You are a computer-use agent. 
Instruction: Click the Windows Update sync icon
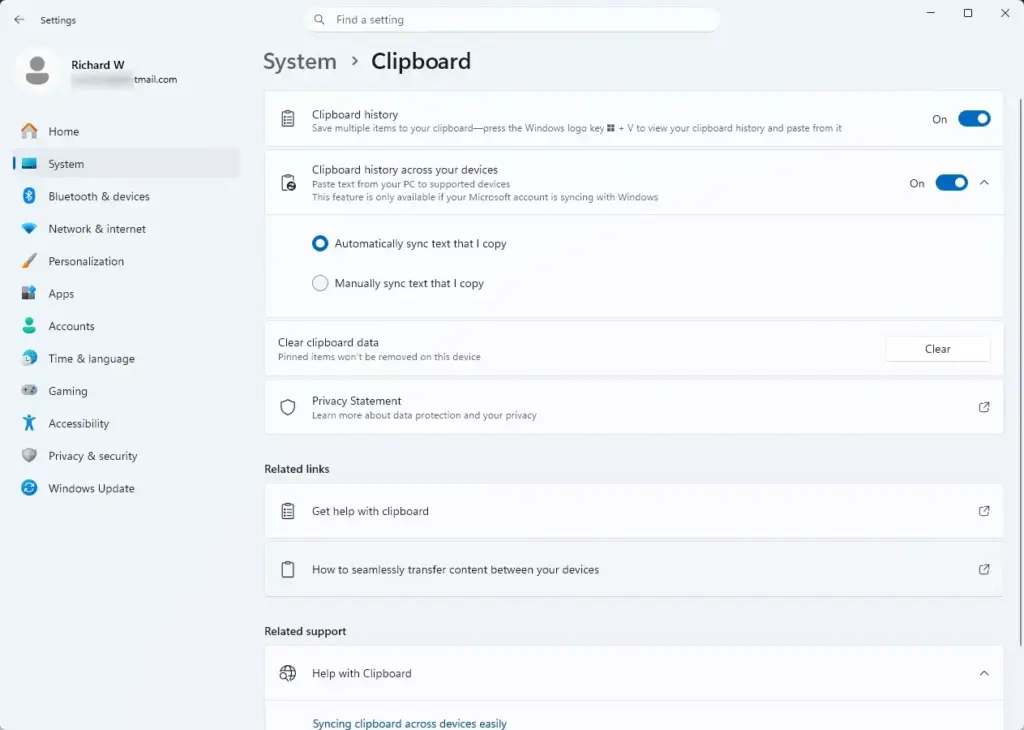click(x=29, y=488)
